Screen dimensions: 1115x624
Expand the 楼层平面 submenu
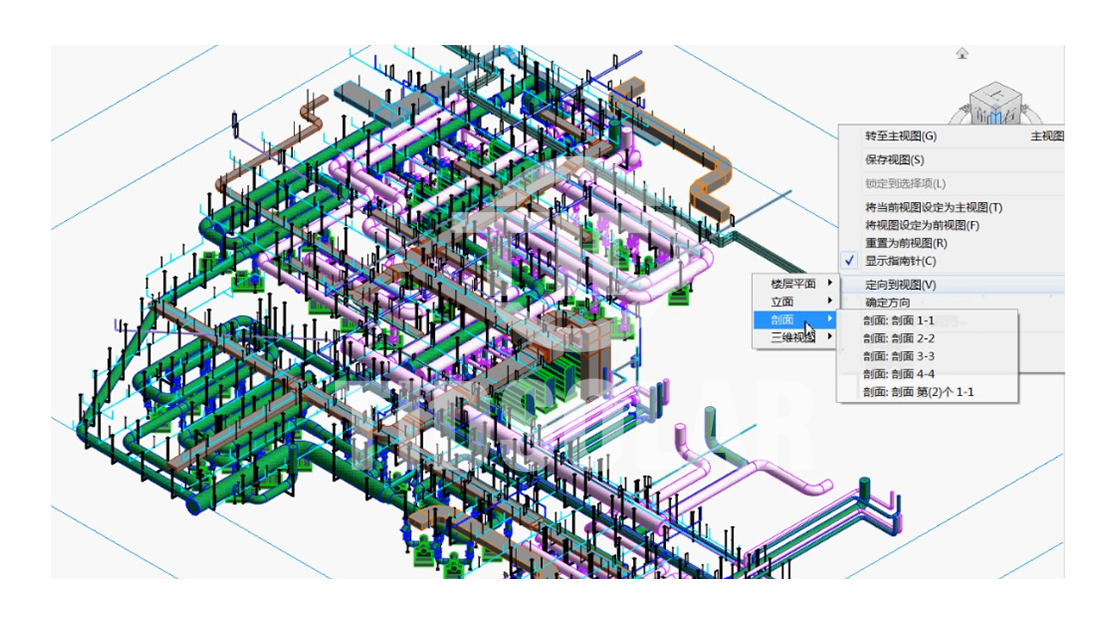pos(794,284)
